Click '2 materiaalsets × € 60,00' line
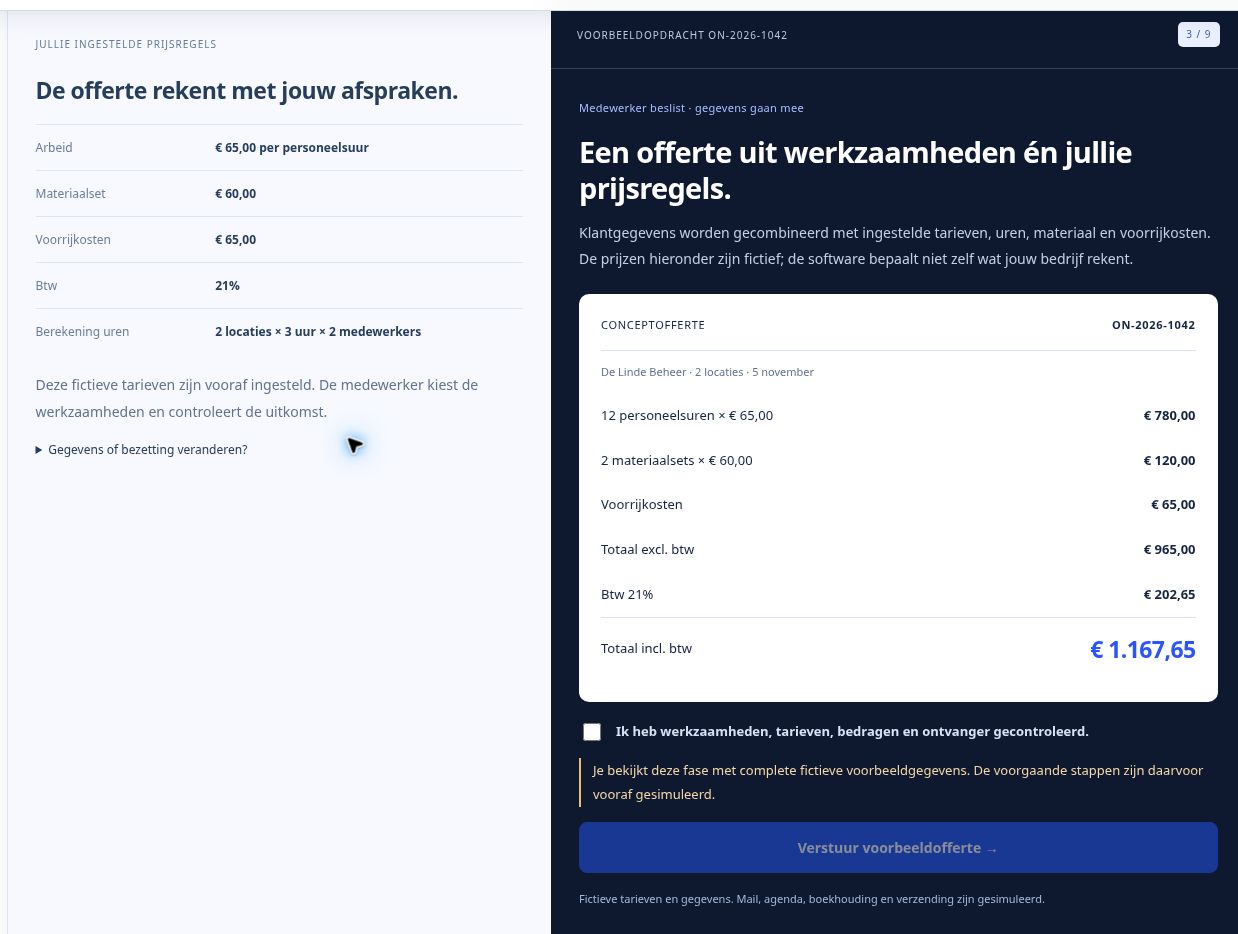1238x934 pixels. [x=677, y=461]
